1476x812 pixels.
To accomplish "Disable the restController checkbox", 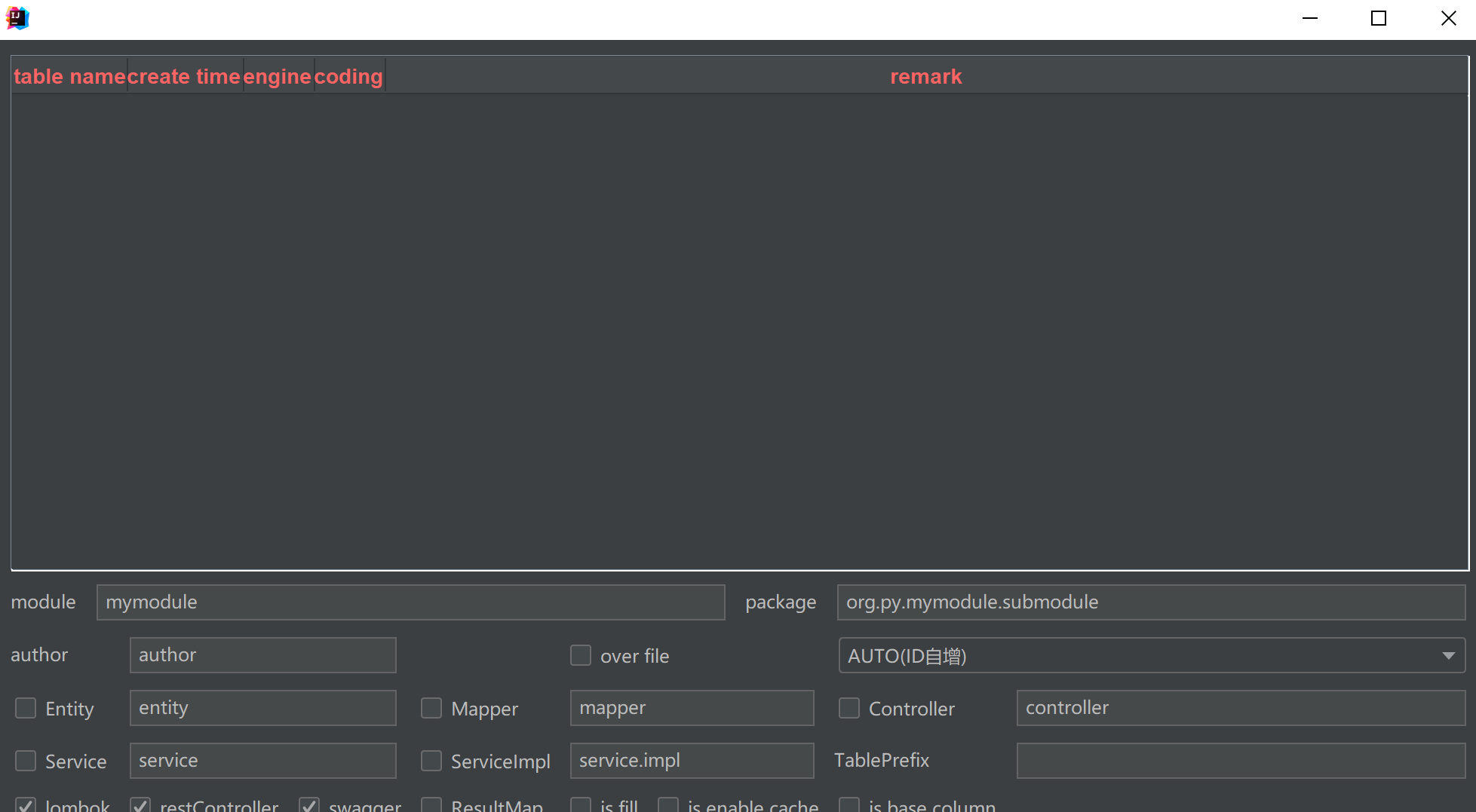I will tap(140, 806).
